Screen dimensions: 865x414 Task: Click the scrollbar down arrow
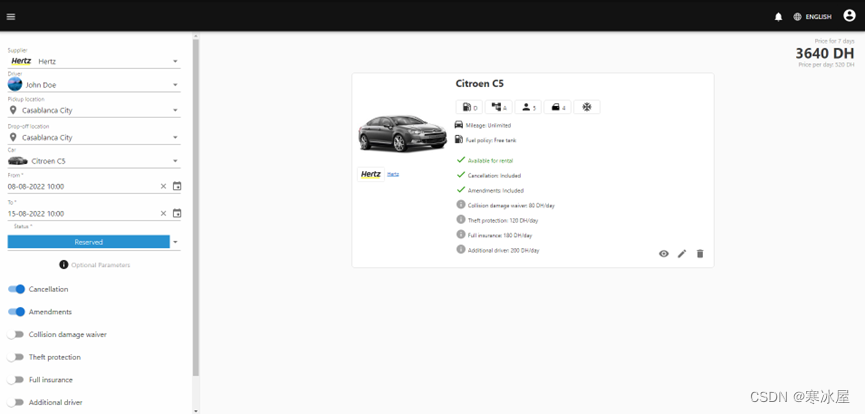click(196, 410)
